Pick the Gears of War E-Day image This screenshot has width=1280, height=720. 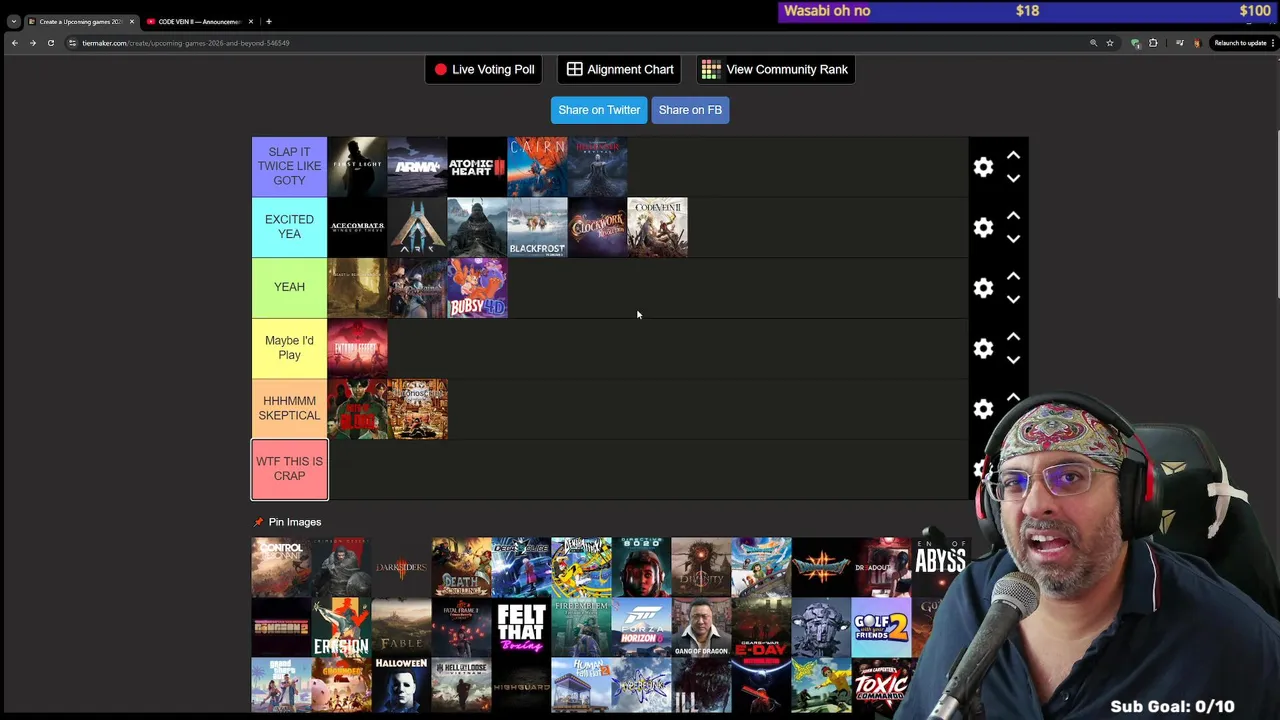[761, 627]
